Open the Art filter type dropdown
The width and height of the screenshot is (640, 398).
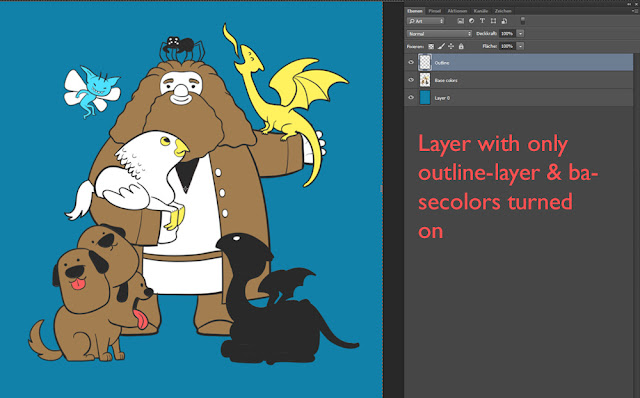point(425,21)
